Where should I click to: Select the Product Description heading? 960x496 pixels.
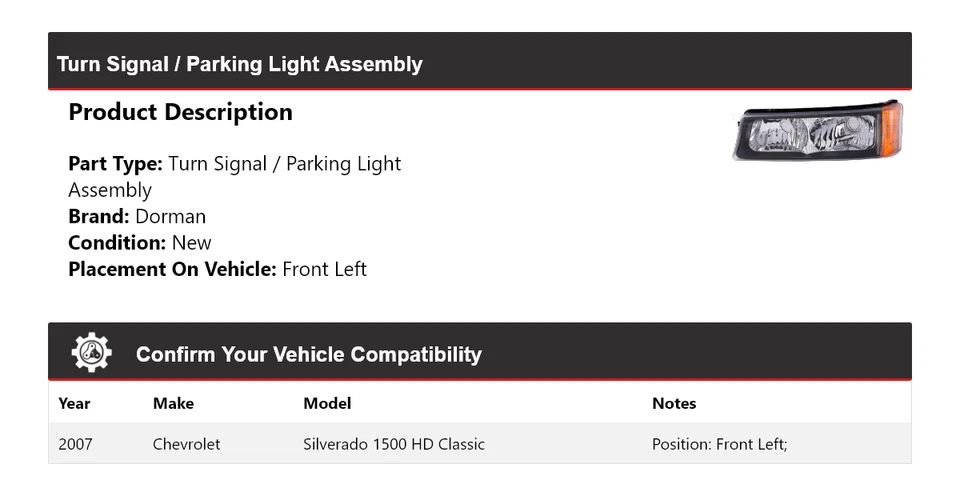(180, 112)
